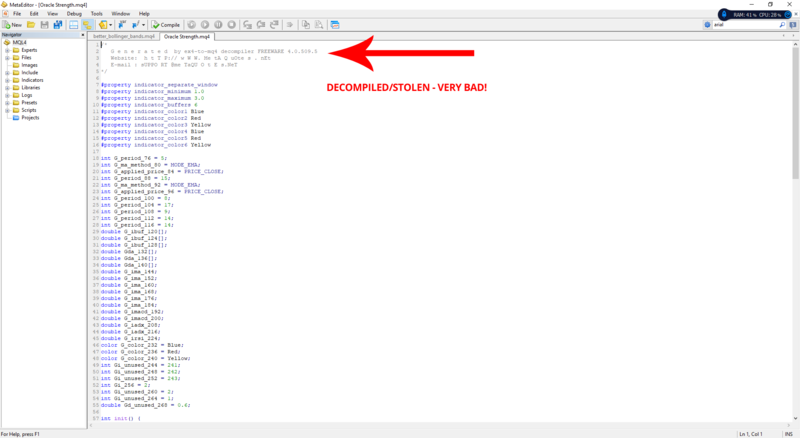Click the editor vertical scrollbar thumb
This screenshot has width=800, height=438.
[795, 113]
